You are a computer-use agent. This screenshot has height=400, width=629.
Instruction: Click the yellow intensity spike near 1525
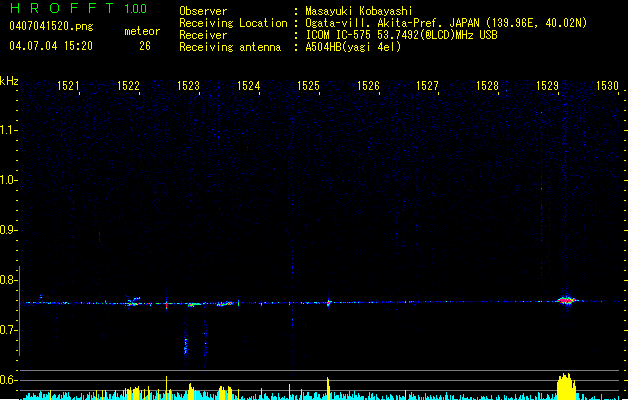tap(328, 388)
